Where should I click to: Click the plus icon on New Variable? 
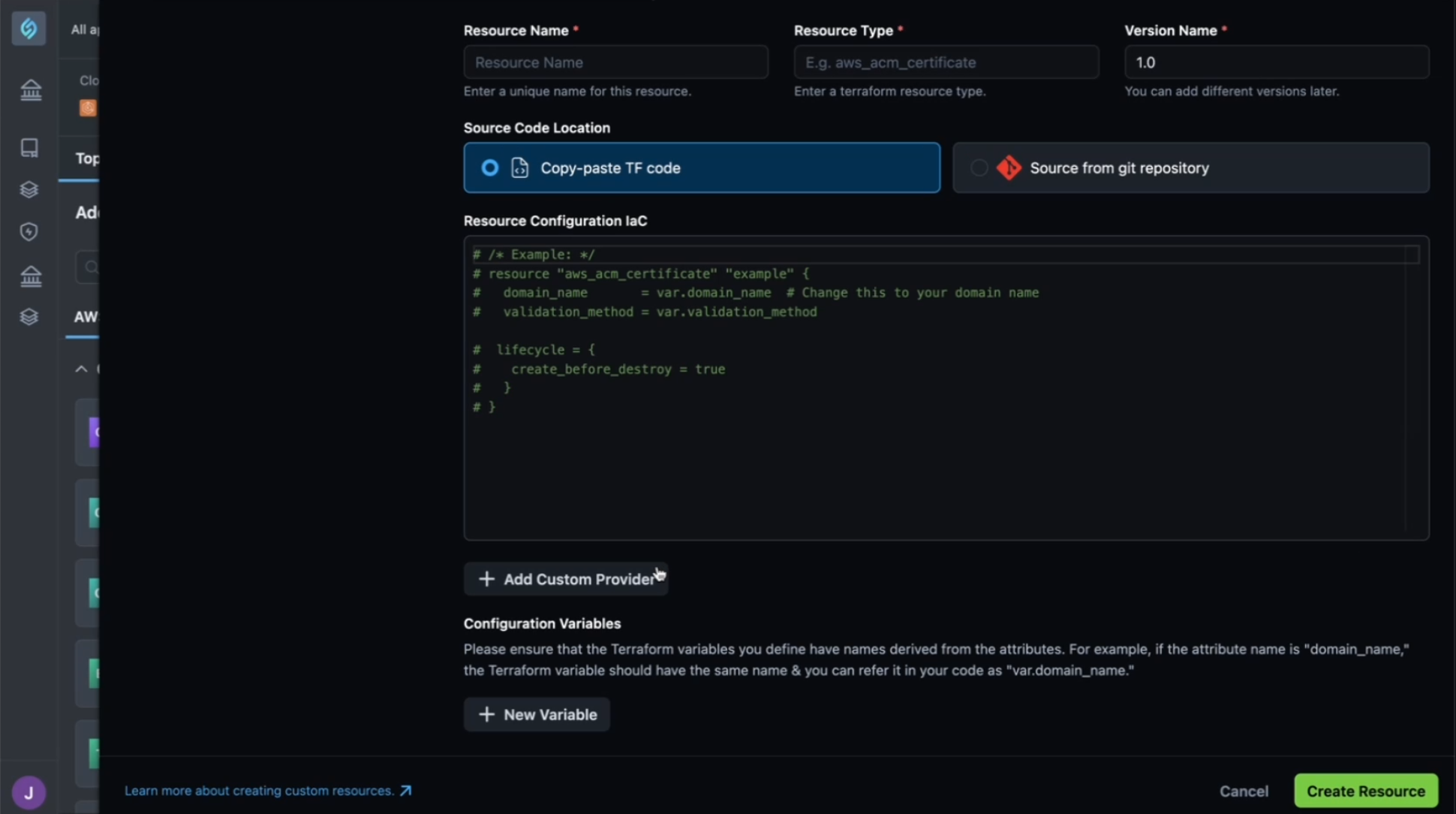[x=486, y=714]
